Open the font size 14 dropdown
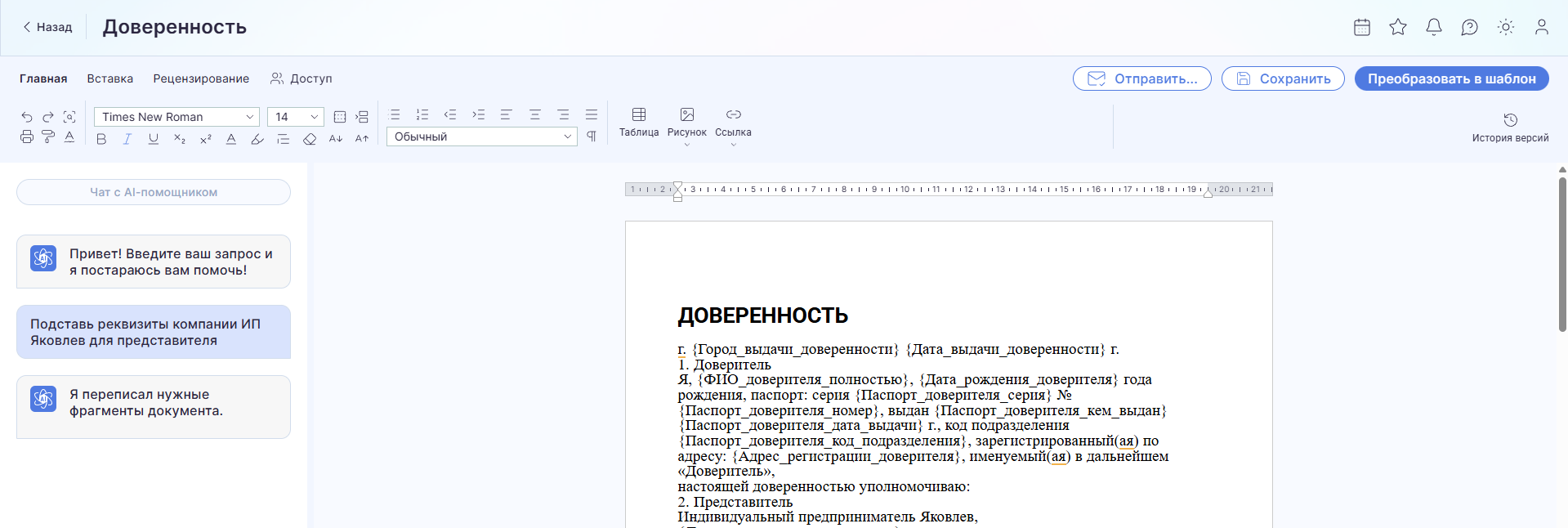 (296, 117)
